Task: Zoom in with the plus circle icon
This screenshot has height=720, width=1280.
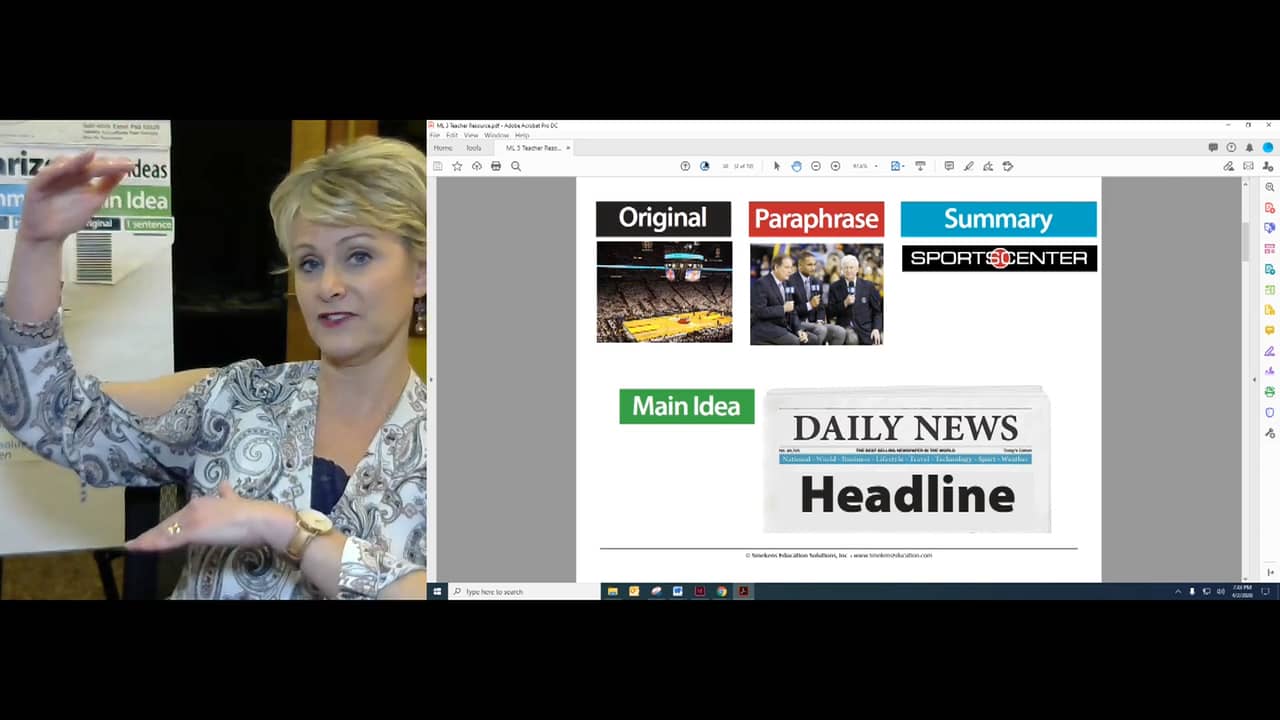Action: (x=835, y=166)
